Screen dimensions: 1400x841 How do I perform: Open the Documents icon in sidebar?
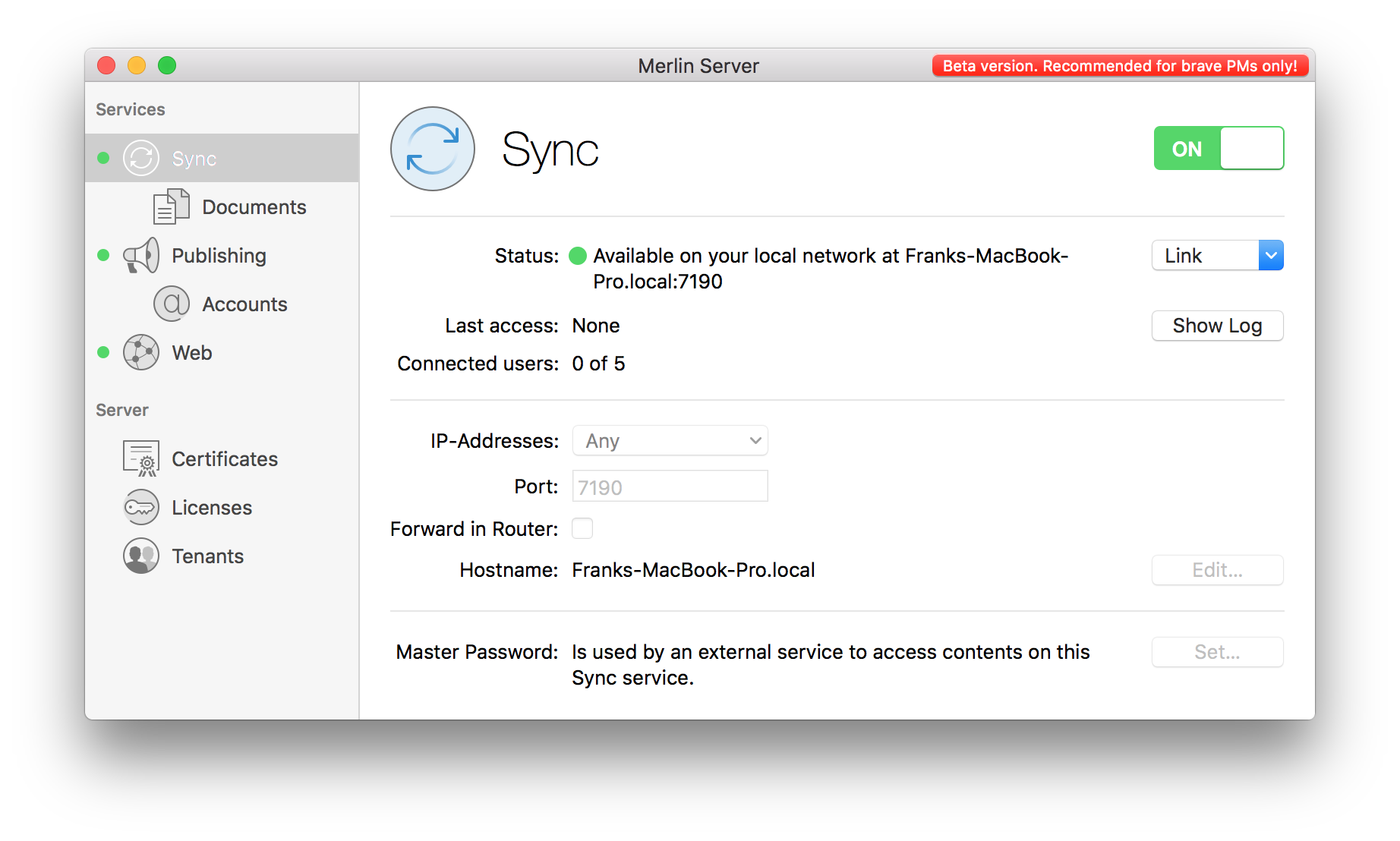point(171,206)
